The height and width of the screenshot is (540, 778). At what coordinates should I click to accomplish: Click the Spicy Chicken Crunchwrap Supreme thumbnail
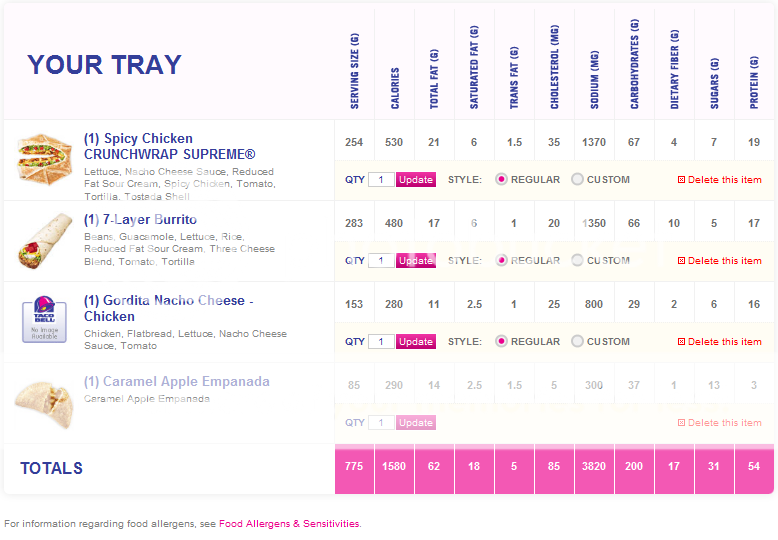[43, 158]
